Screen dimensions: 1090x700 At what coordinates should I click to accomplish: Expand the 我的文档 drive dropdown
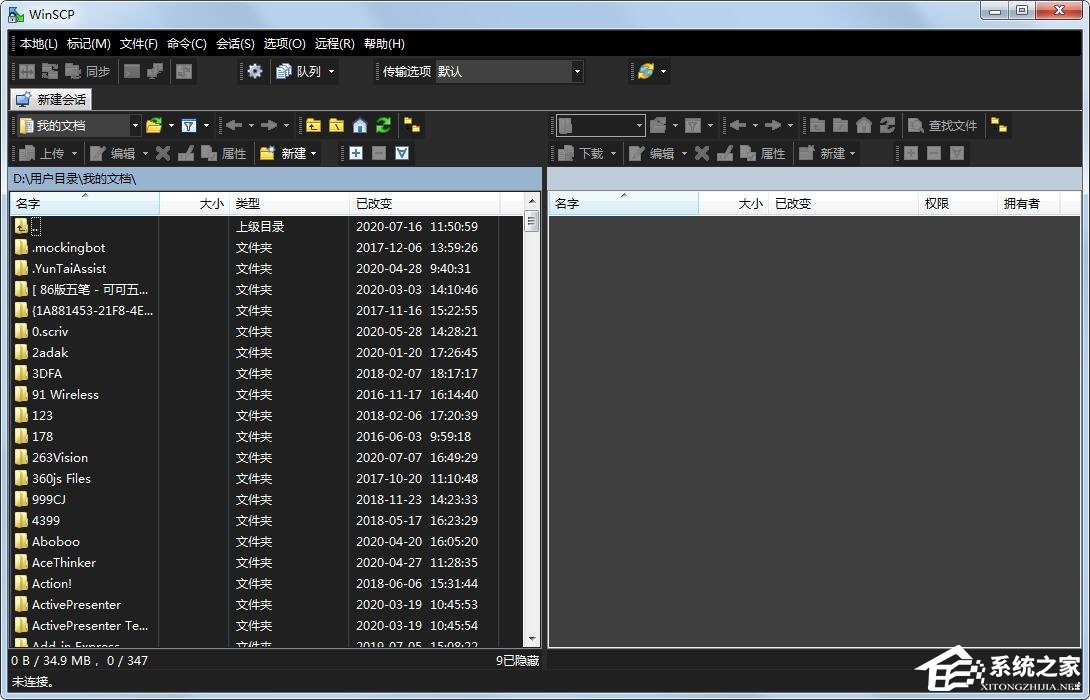pyautogui.click(x=135, y=125)
